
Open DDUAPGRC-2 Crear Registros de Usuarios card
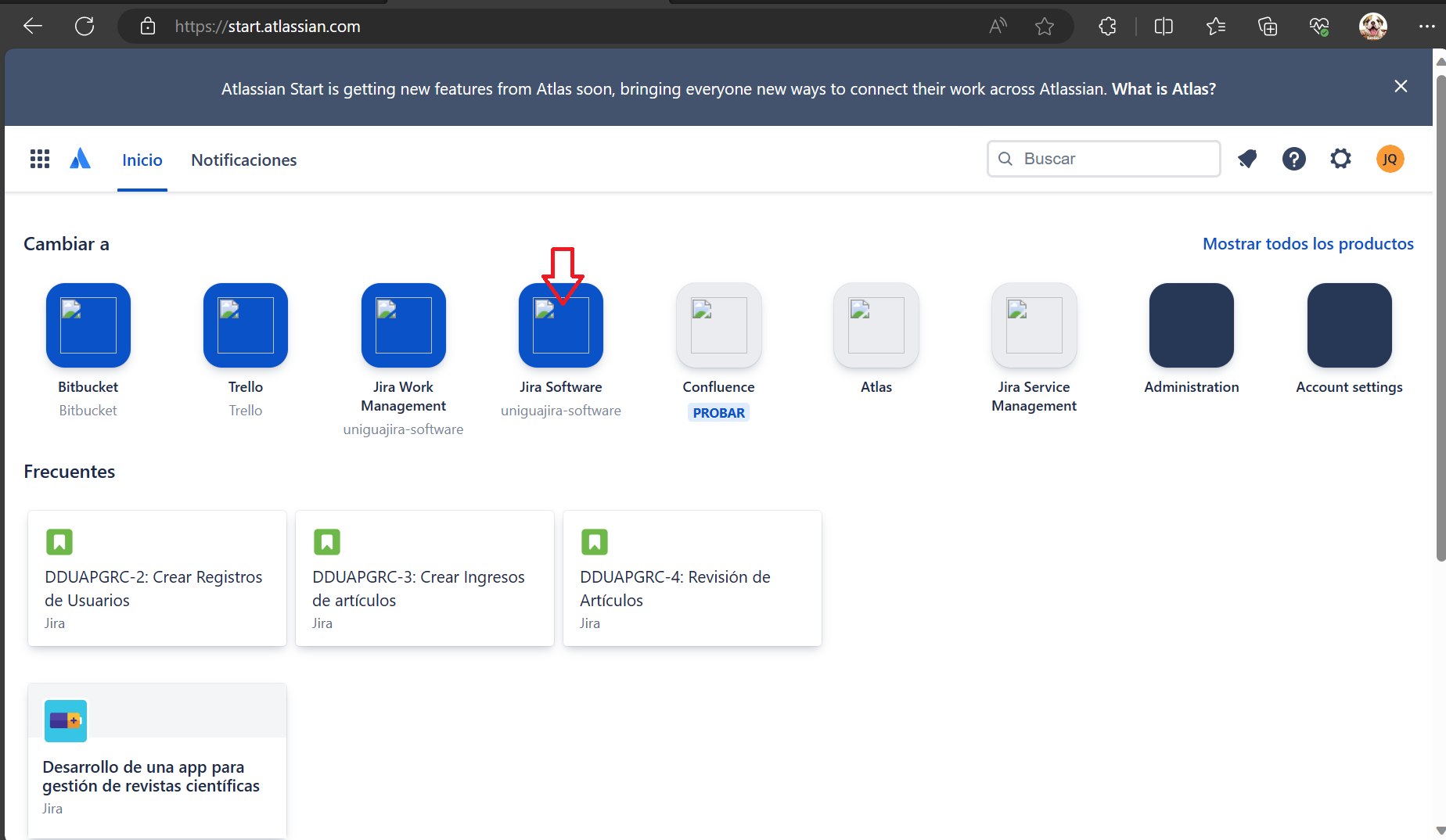click(157, 578)
